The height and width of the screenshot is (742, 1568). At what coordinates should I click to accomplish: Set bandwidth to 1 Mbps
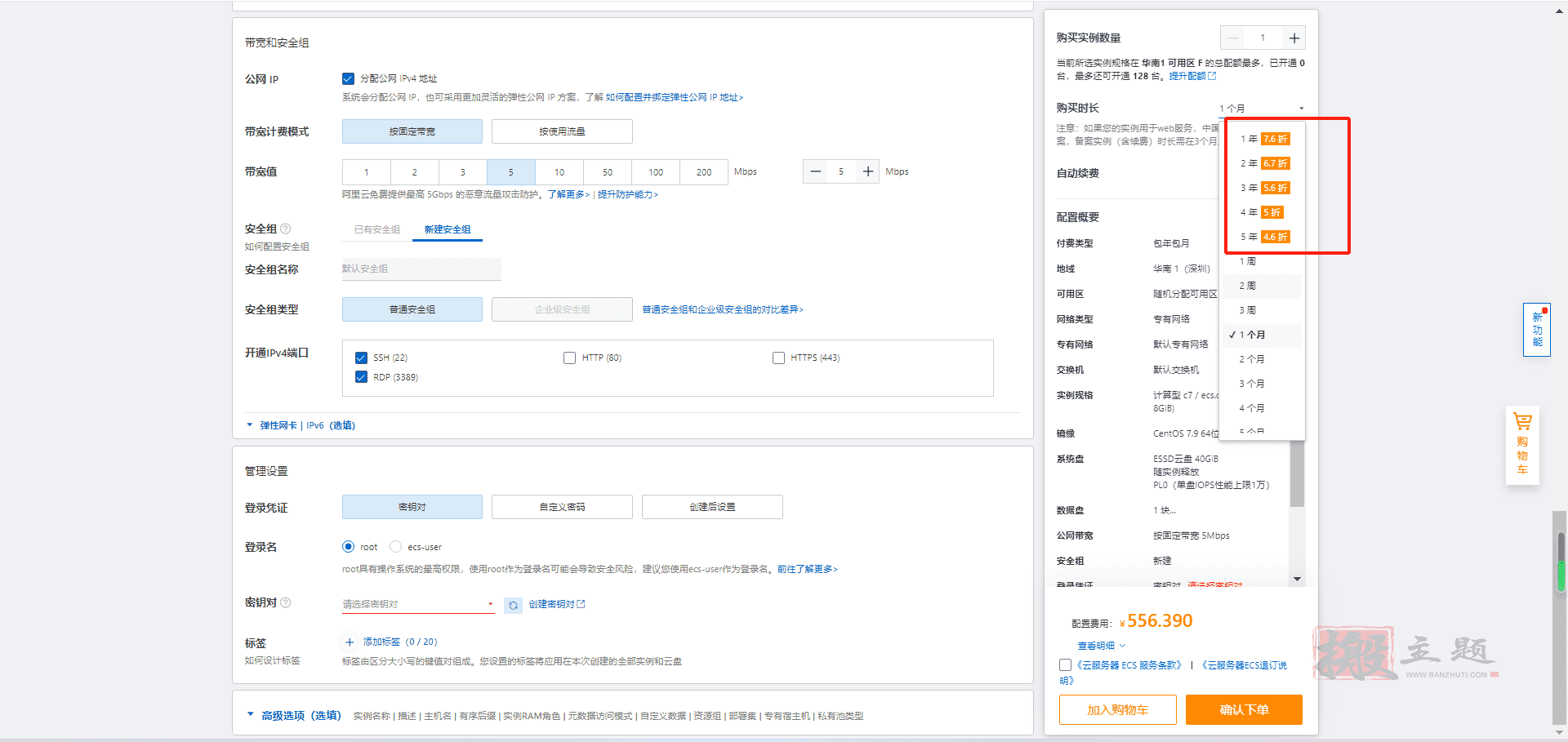coord(367,172)
